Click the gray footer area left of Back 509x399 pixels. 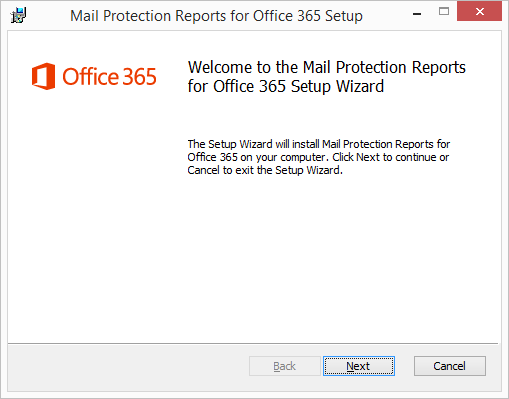tap(128, 367)
